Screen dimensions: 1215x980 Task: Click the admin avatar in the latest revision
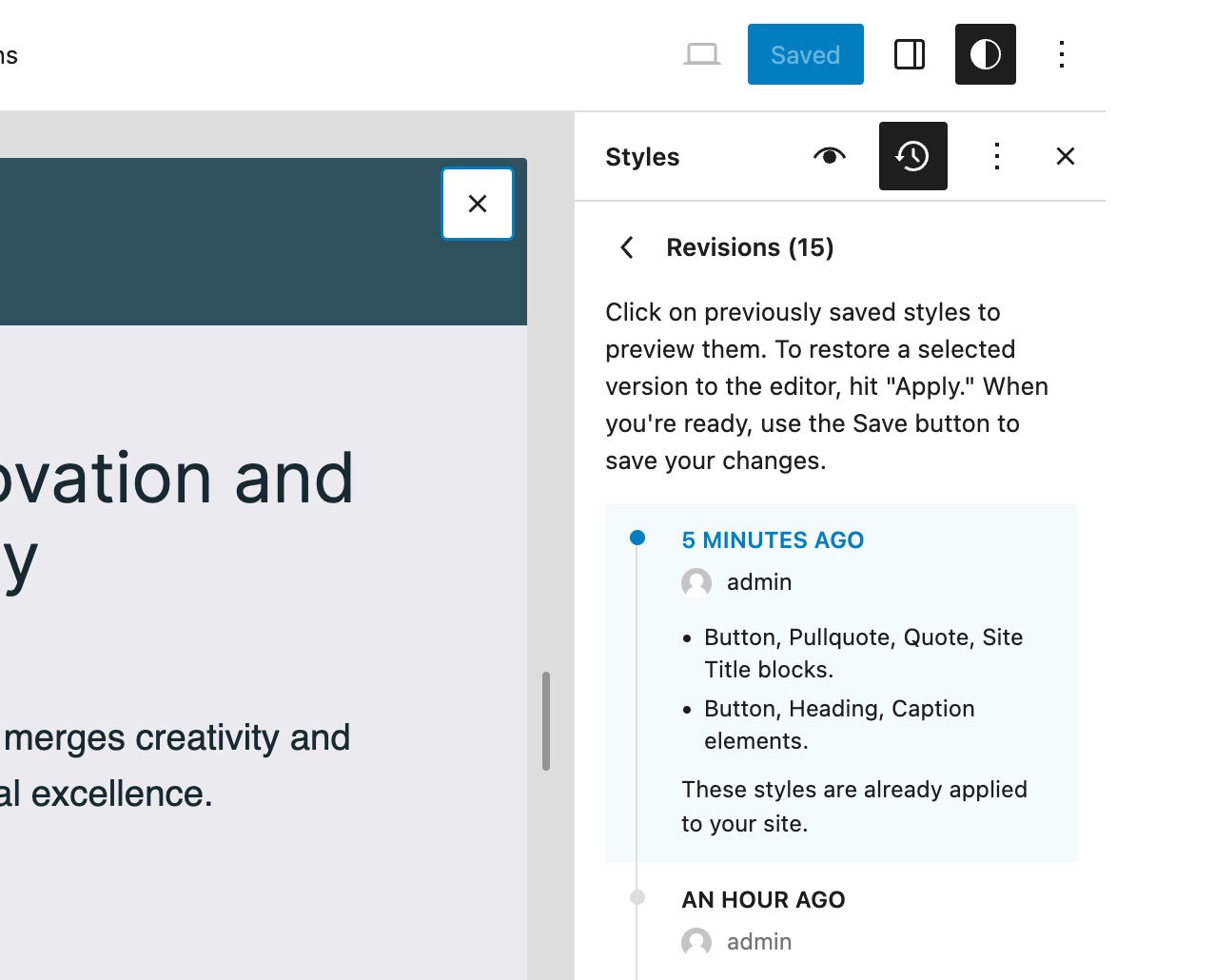tap(696, 582)
